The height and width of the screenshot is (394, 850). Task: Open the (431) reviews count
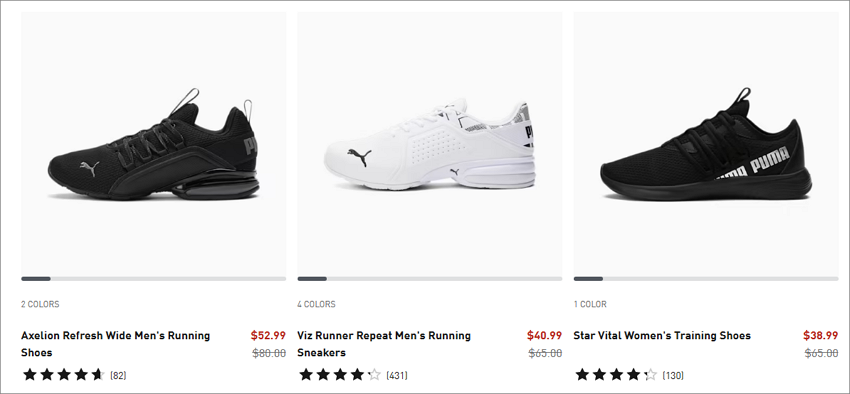(x=397, y=375)
